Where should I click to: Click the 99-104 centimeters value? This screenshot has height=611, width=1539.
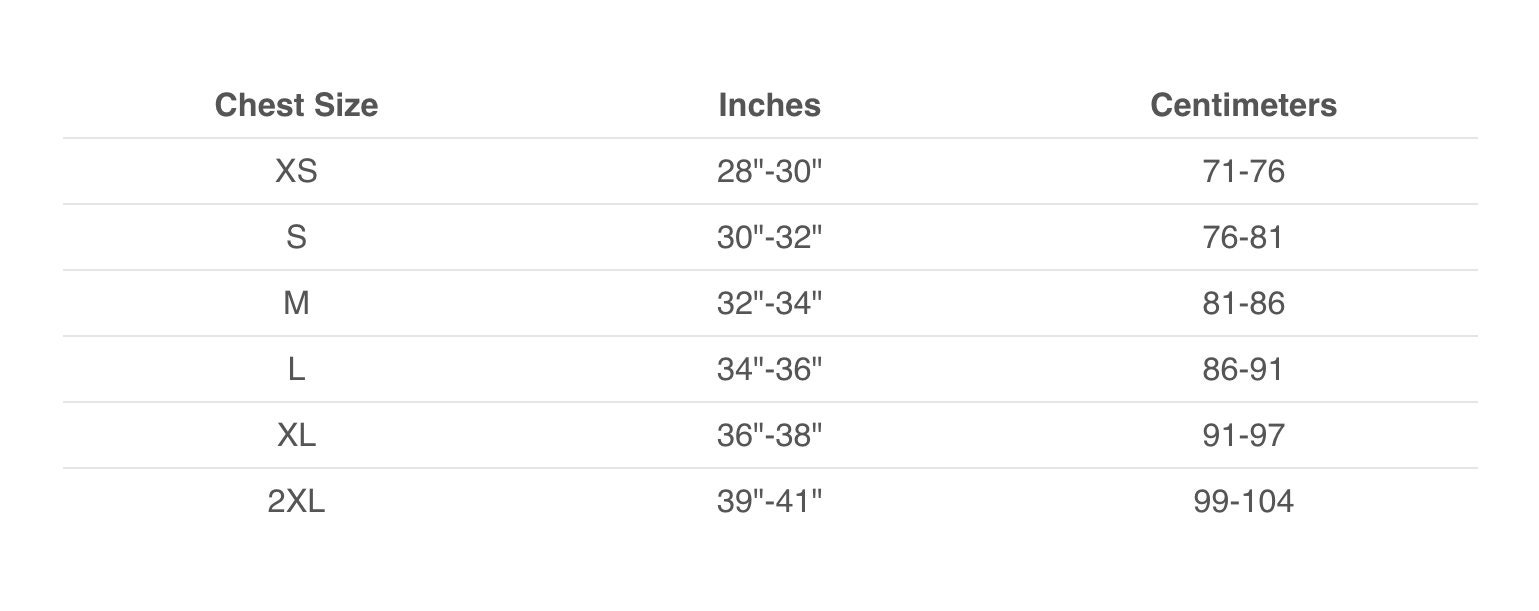point(1243,501)
